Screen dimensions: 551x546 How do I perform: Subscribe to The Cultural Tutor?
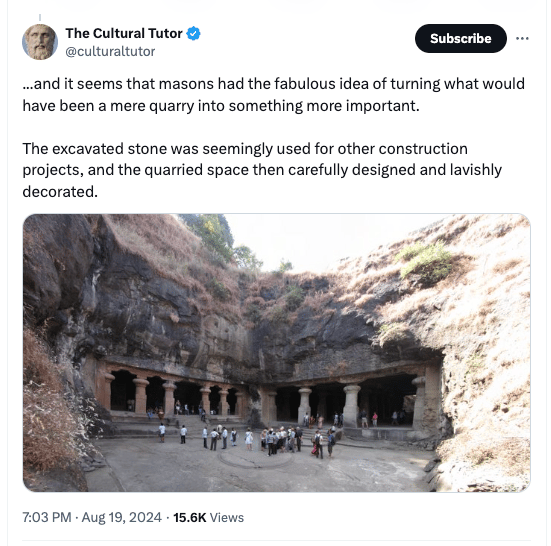coord(461,39)
